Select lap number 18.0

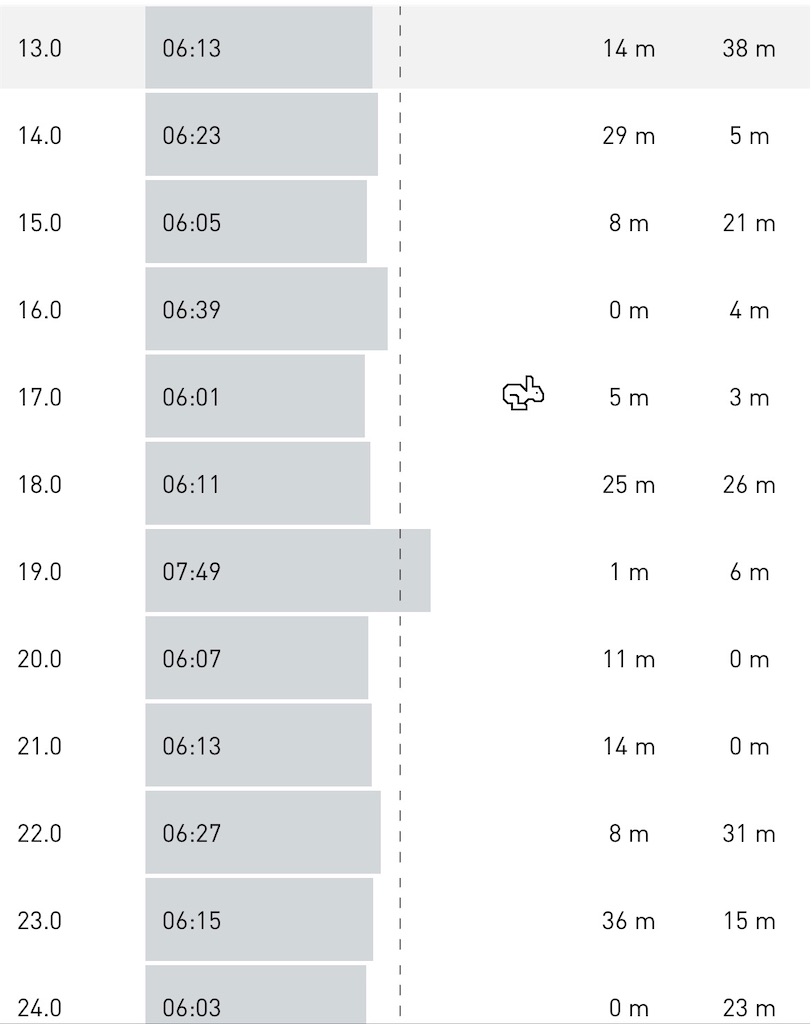(x=39, y=485)
